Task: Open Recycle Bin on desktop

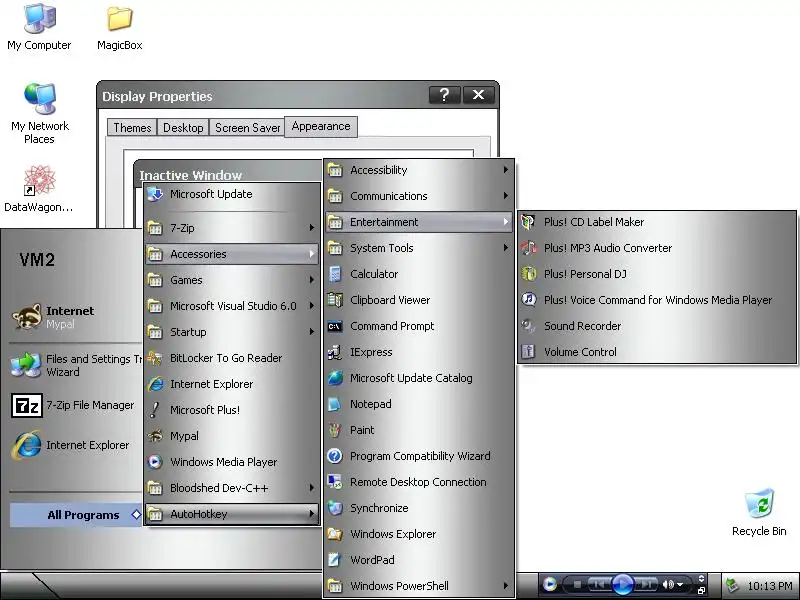Action: [x=759, y=512]
